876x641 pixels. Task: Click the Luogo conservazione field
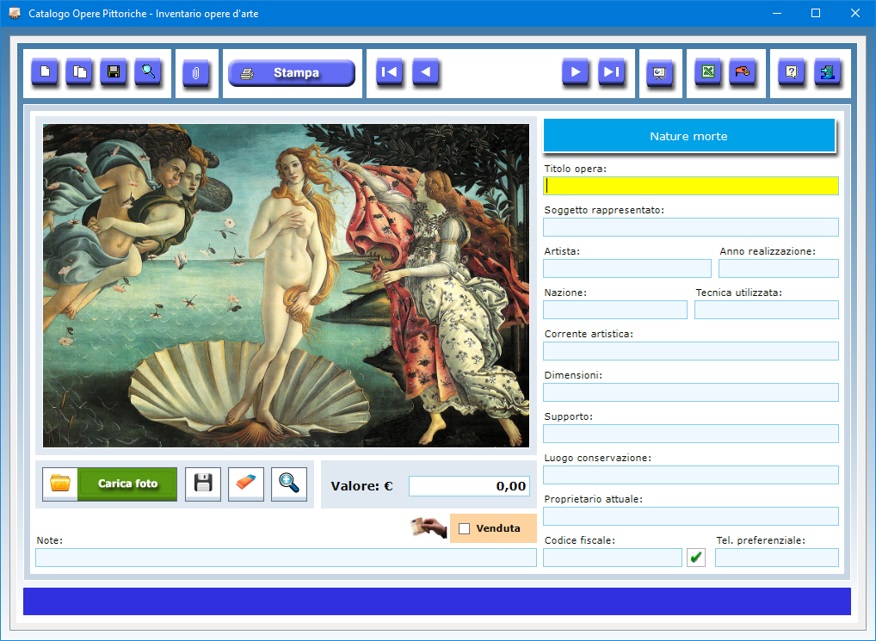(691, 475)
